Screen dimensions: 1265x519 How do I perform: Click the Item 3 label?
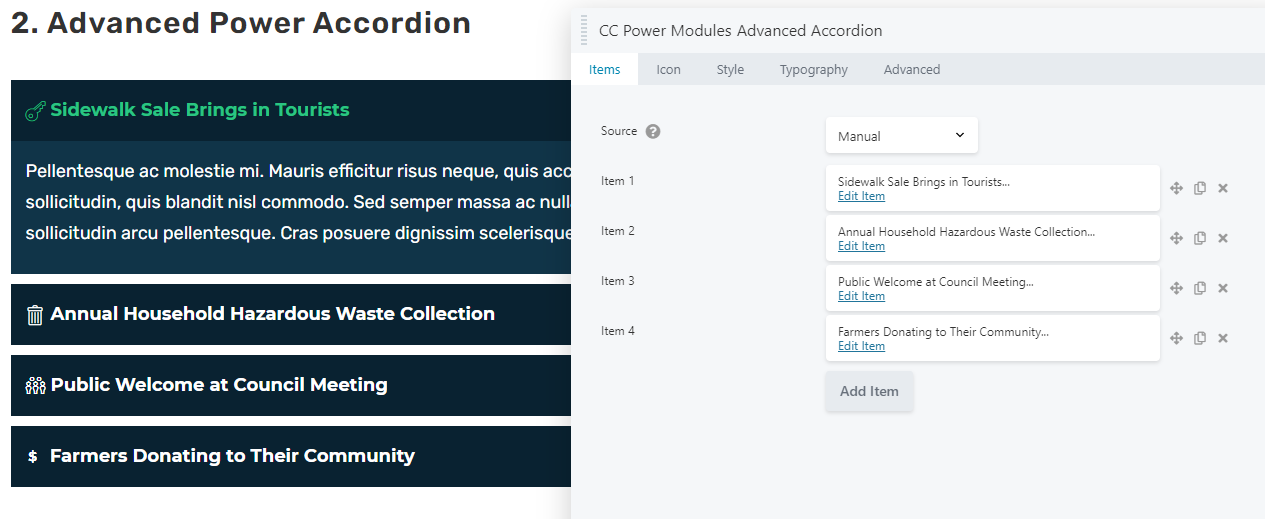[618, 281]
